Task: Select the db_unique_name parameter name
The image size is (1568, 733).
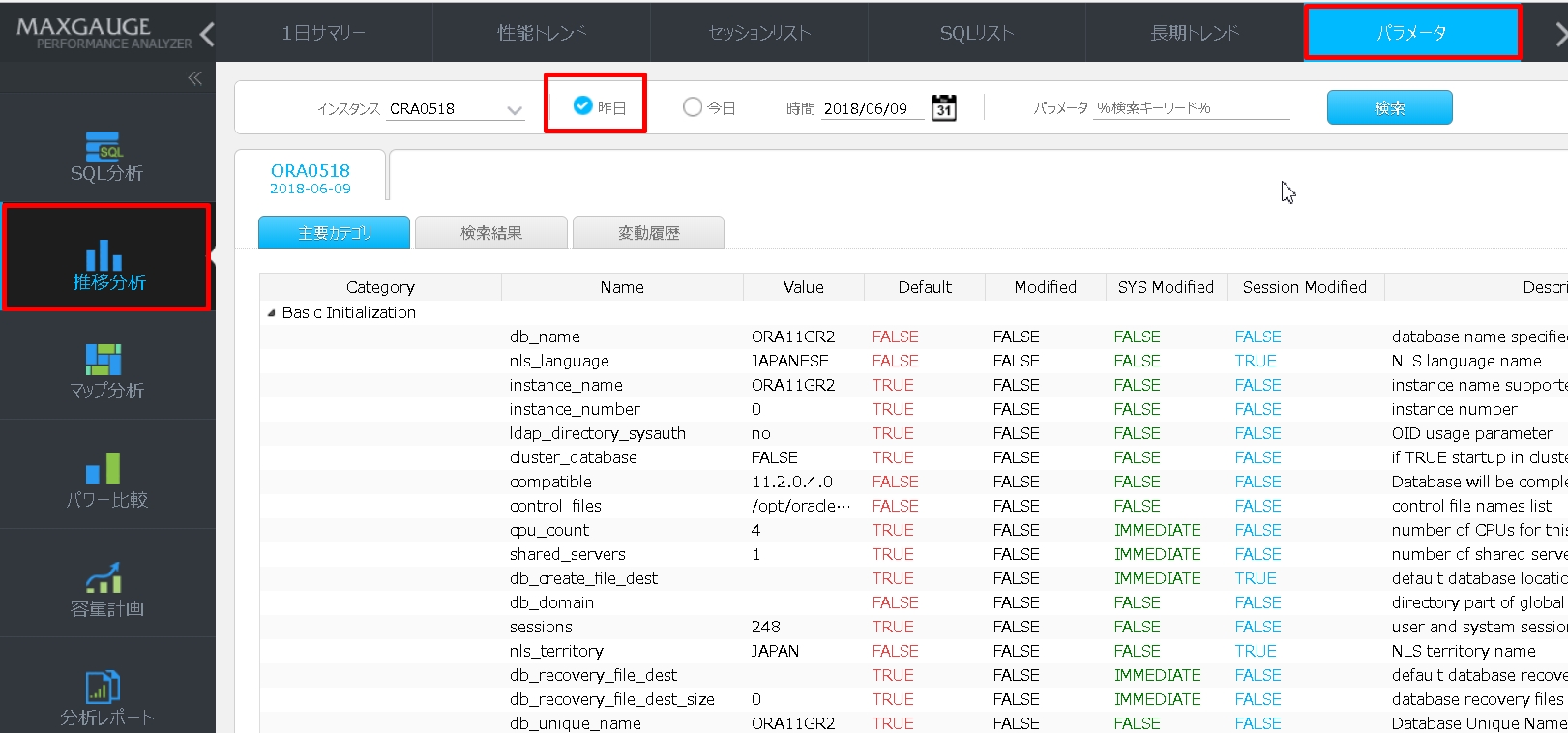Action: pyautogui.click(x=576, y=723)
